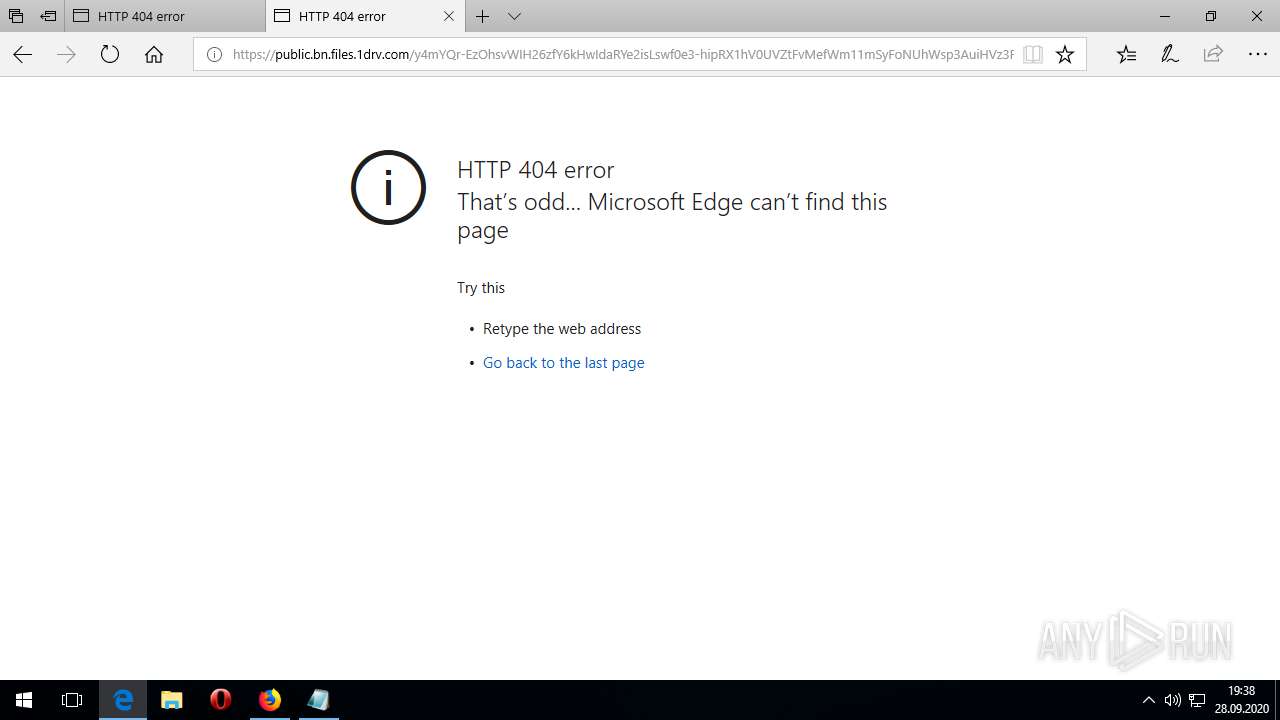Minimize the Edge window
This screenshot has width=1280, height=720.
pyautogui.click(x=1165, y=16)
